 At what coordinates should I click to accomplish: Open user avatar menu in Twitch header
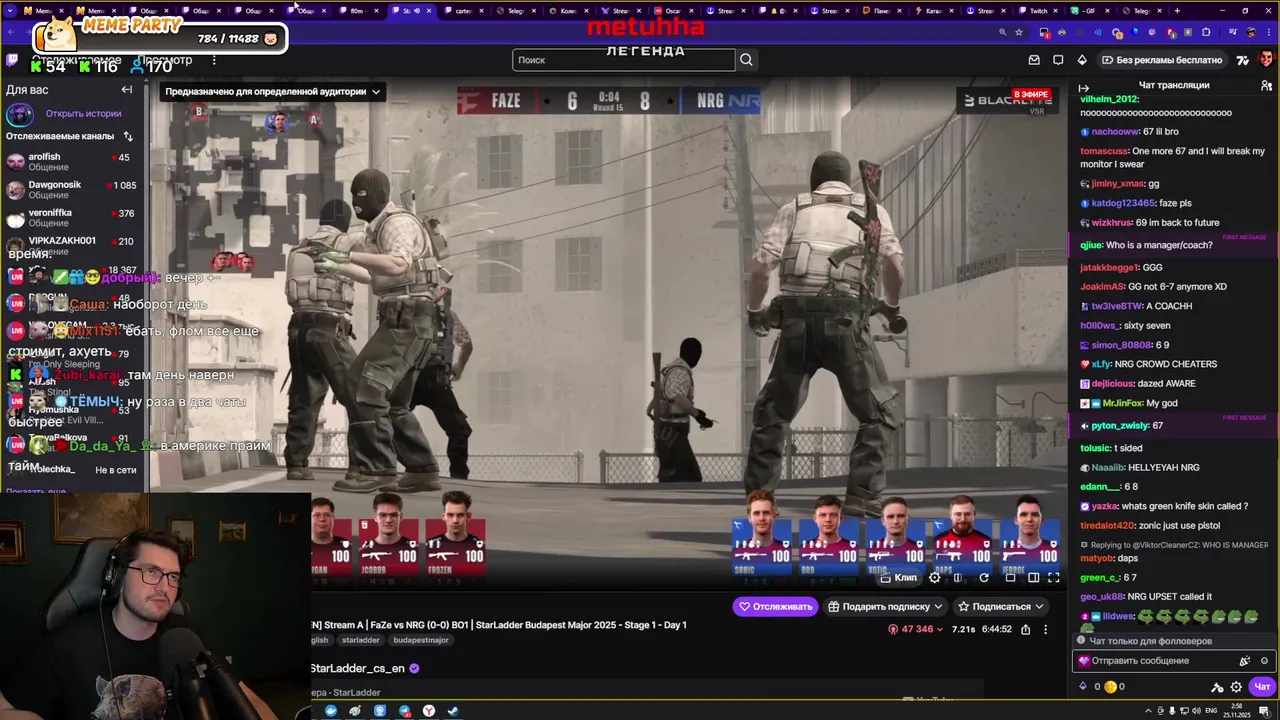1266,60
